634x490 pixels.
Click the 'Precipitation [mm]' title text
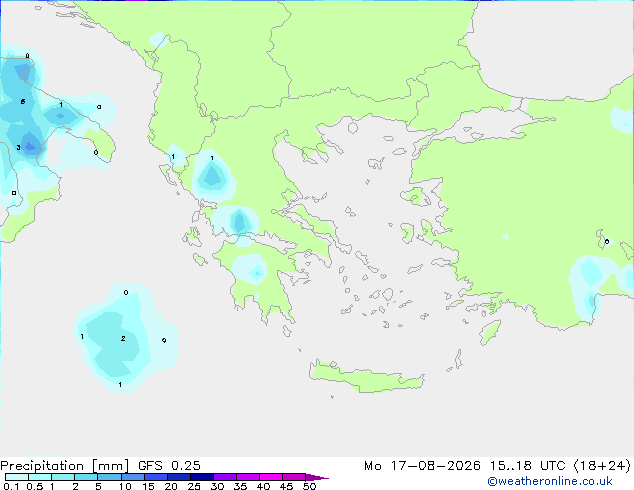pyautogui.click(x=65, y=466)
